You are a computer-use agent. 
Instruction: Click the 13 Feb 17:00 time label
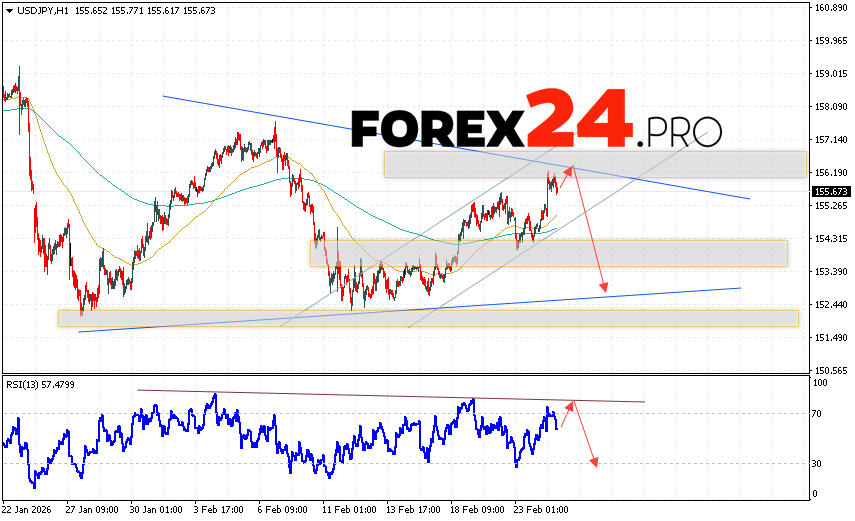[x=413, y=510]
